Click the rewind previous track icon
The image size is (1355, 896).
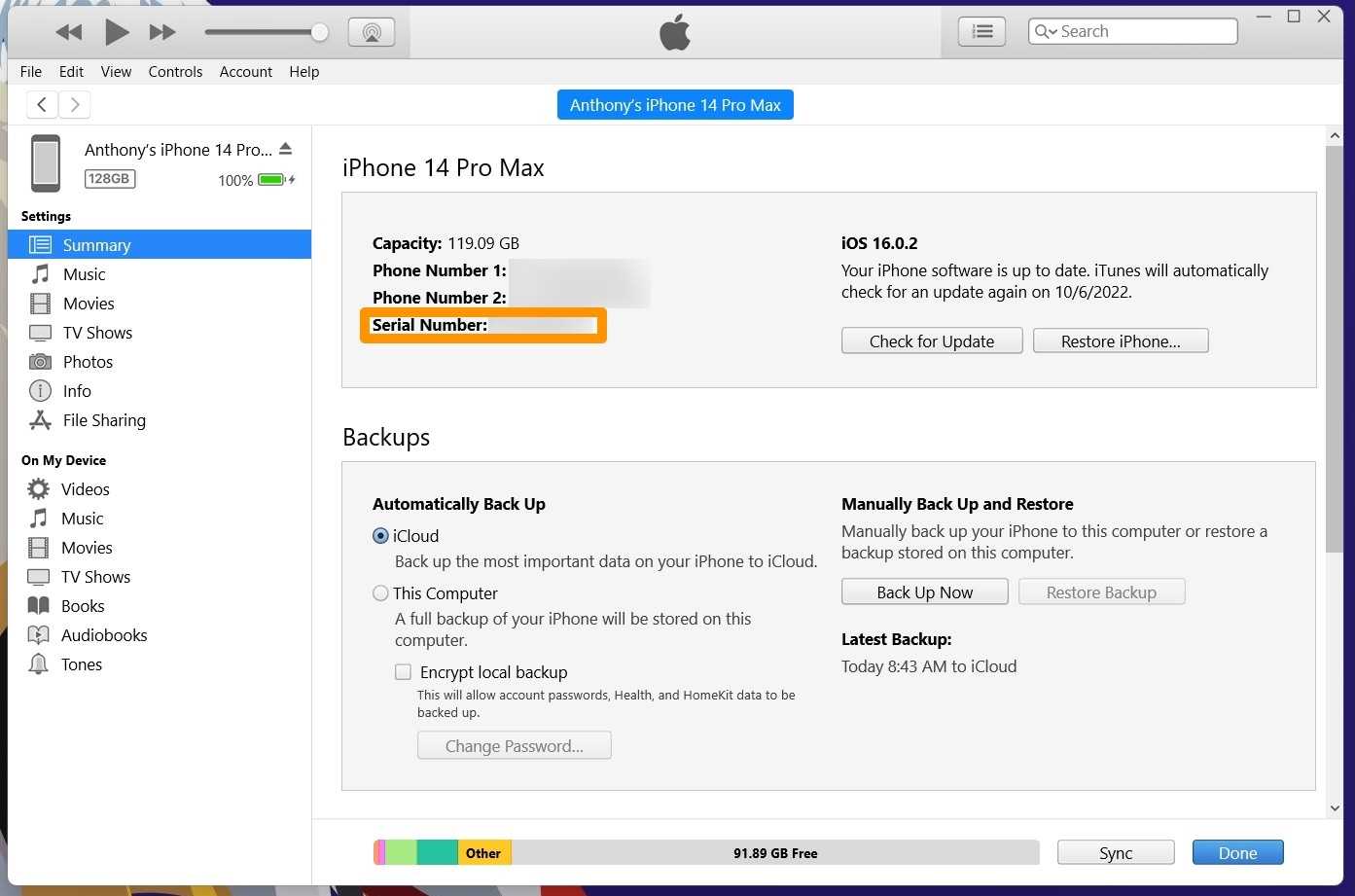(x=69, y=32)
